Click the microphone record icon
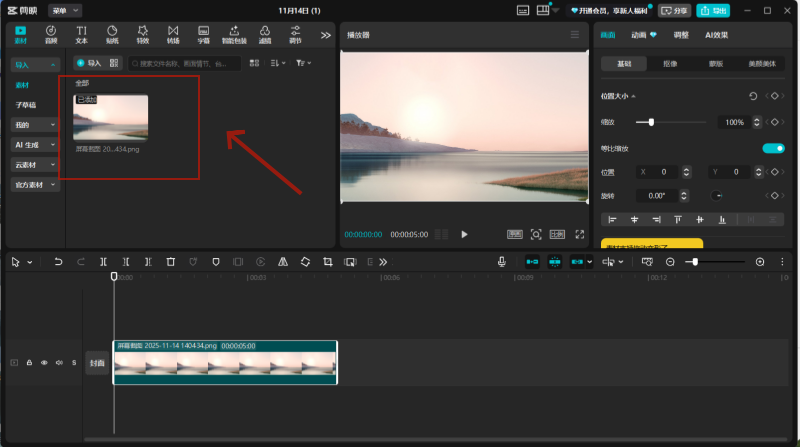 [x=502, y=262]
